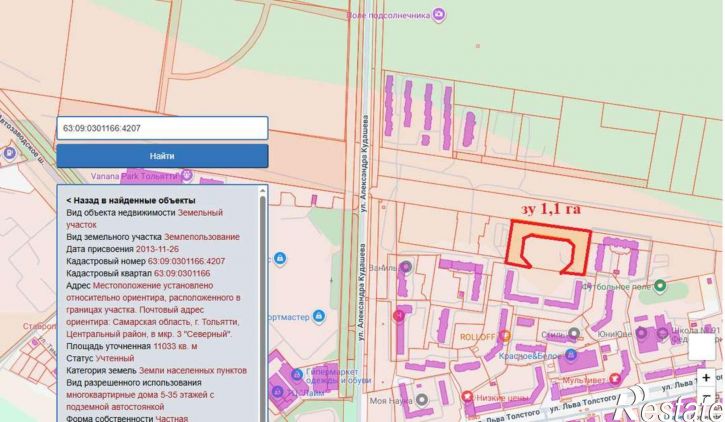Click the gas station icon near Автозаводское ш.

coord(9,153)
